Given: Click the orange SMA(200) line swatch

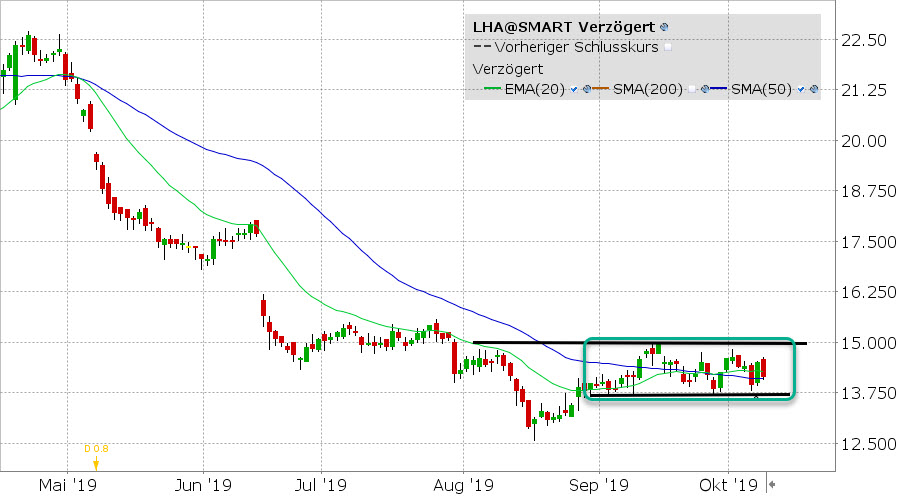Looking at the screenshot, I should click(600, 88).
